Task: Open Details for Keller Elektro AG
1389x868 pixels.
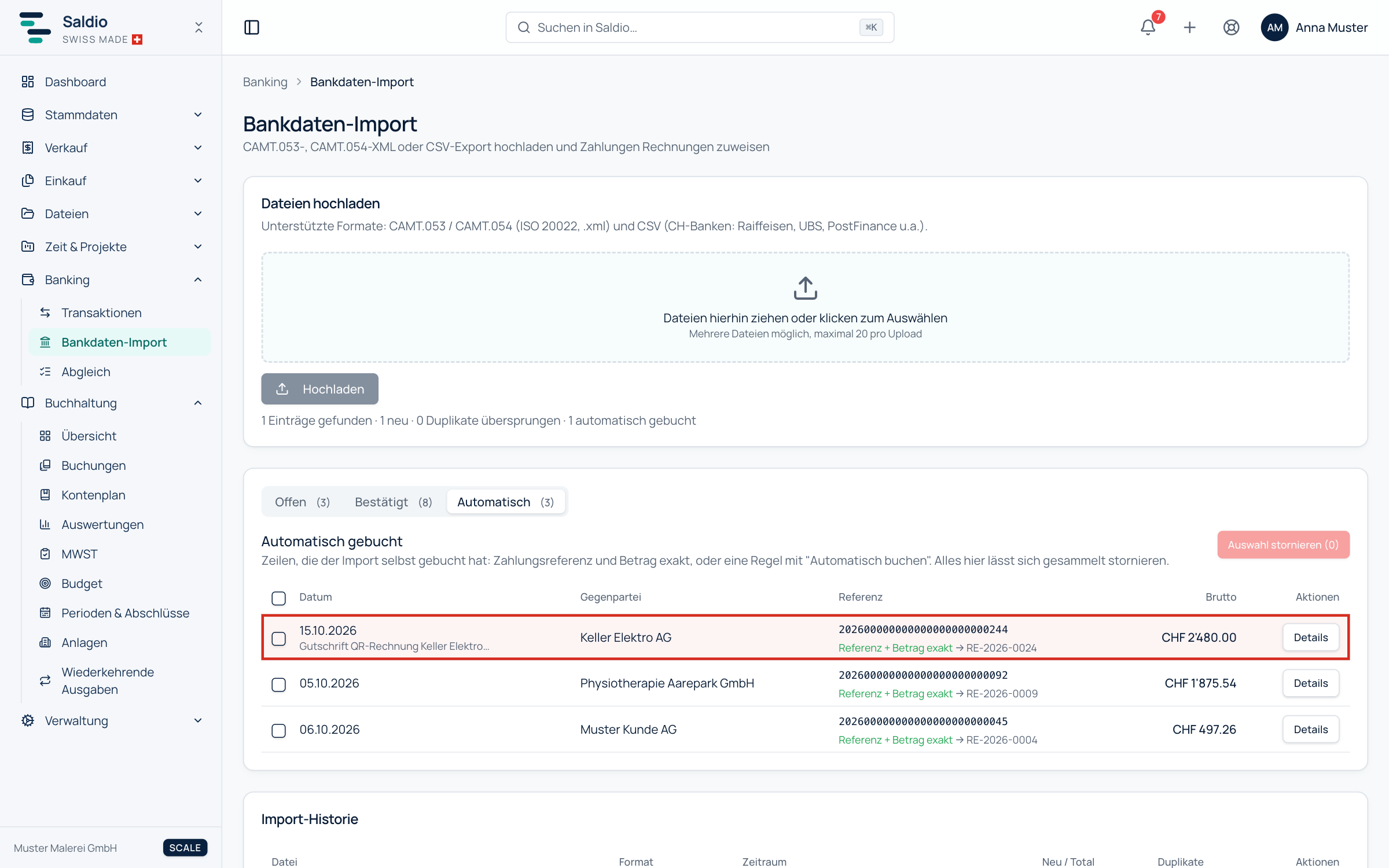Action: 1310,637
